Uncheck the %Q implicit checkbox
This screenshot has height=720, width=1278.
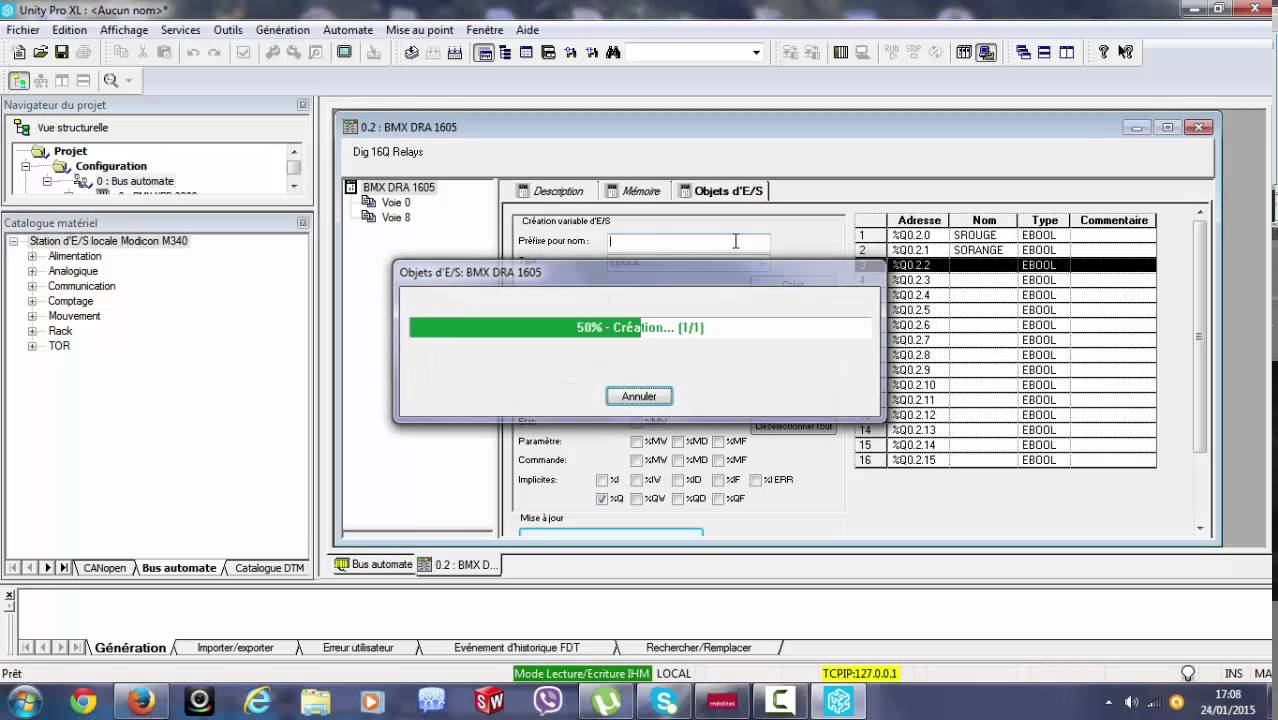602,498
